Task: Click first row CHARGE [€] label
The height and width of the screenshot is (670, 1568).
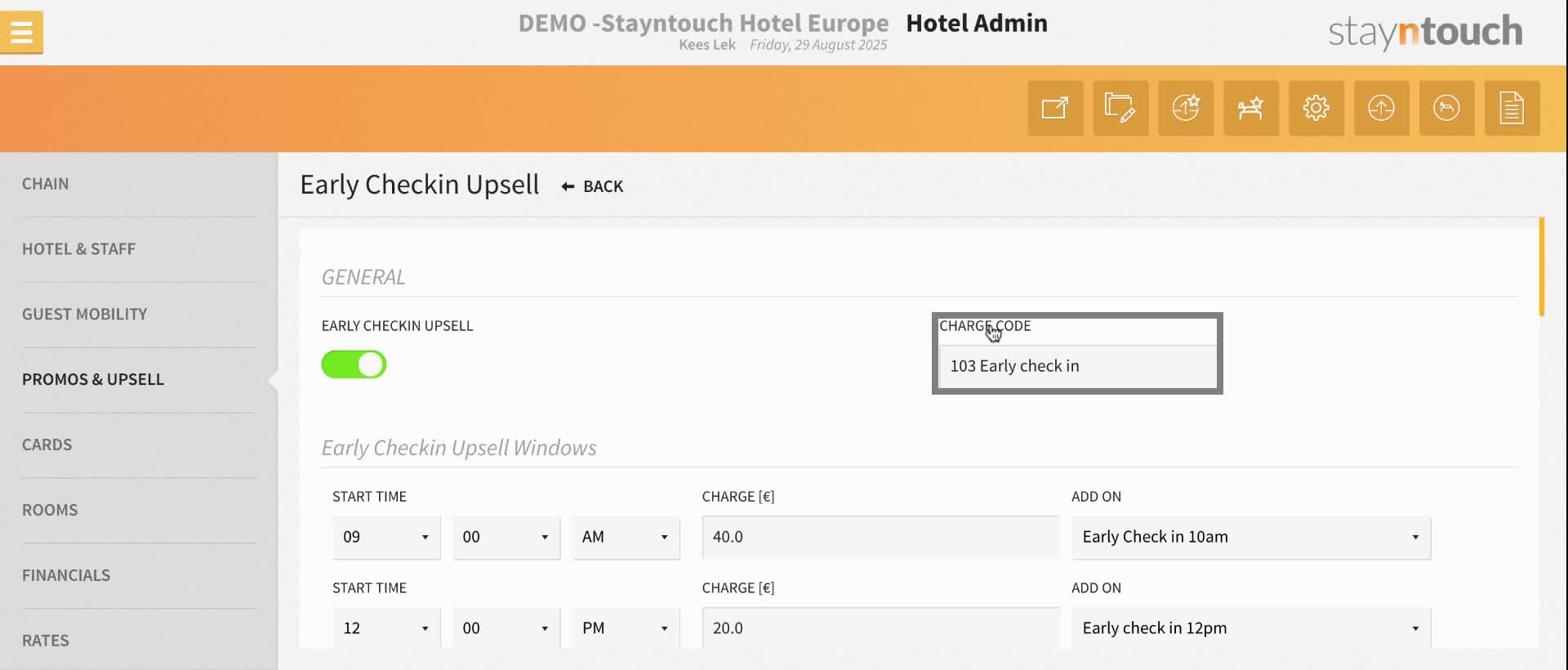Action: pos(738,497)
